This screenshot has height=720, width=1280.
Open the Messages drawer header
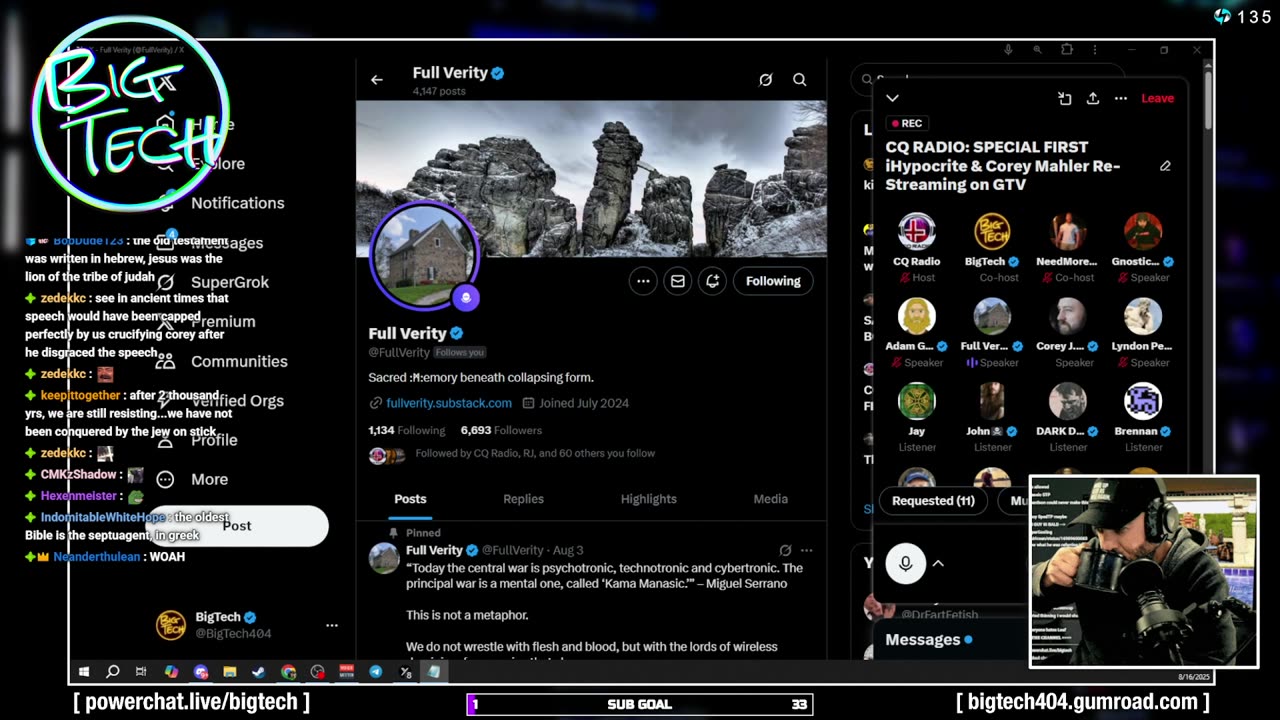point(950,640)
